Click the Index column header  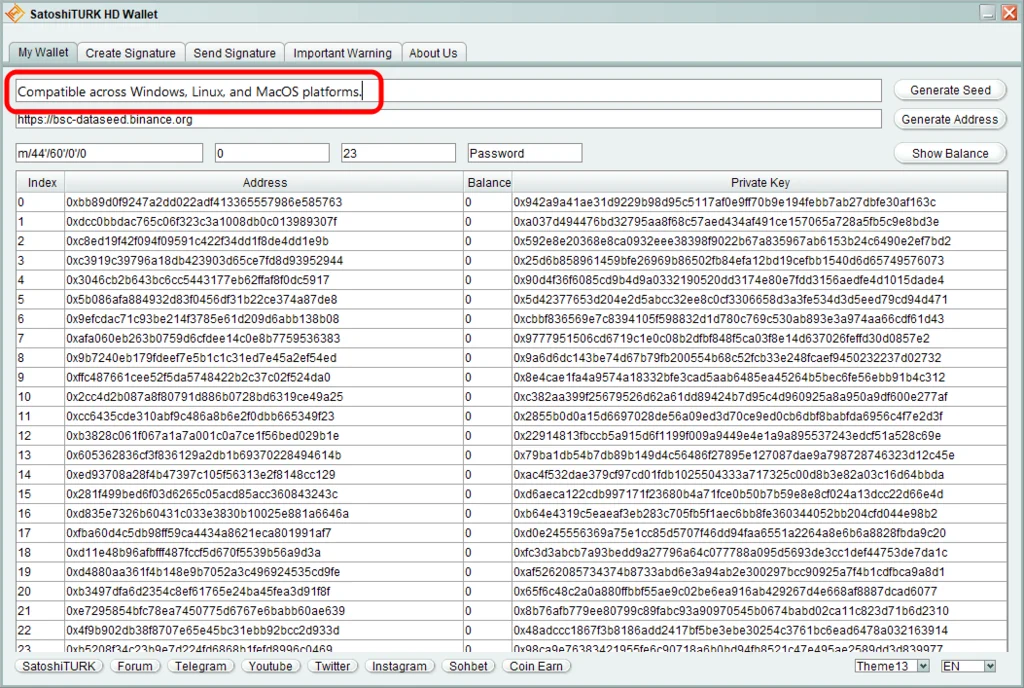click(x=42, y=183)
